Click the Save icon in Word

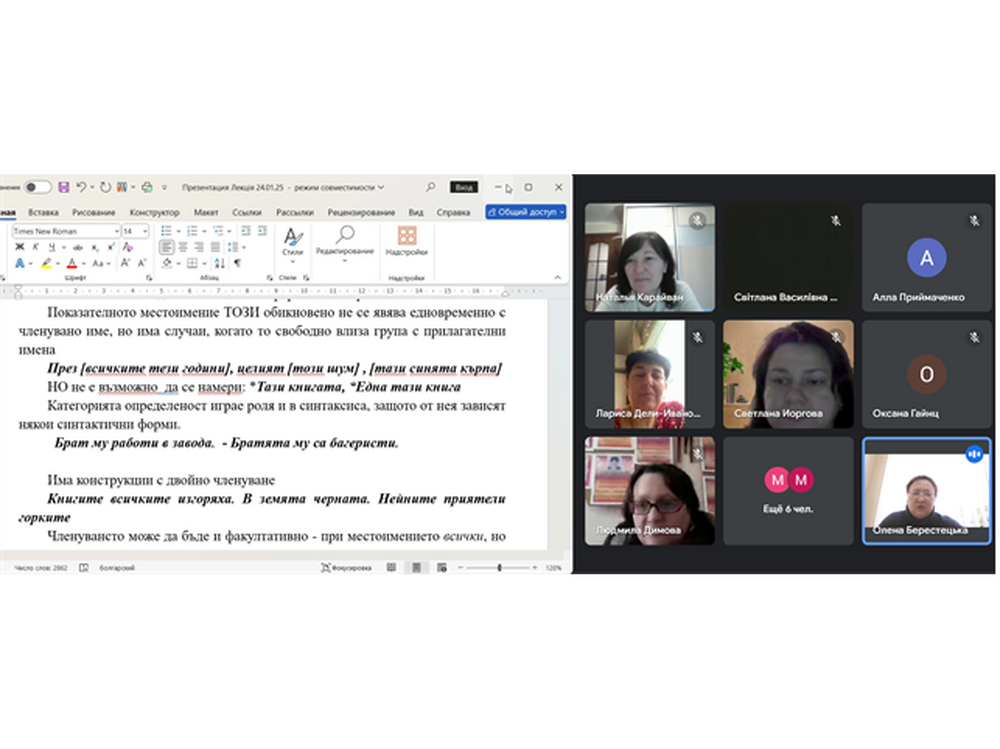point(63,187)
